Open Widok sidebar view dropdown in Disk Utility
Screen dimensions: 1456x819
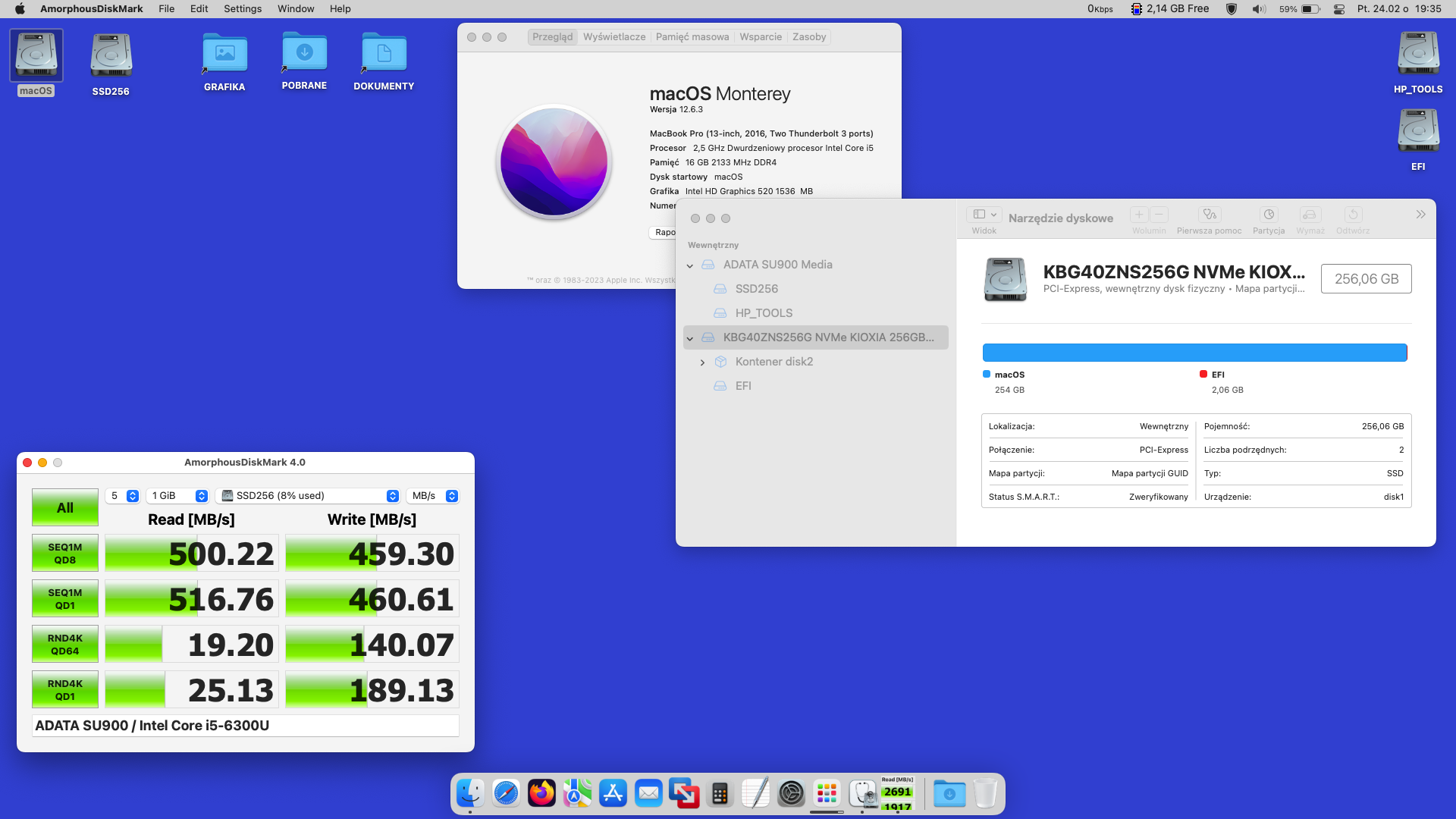[985, 215]
